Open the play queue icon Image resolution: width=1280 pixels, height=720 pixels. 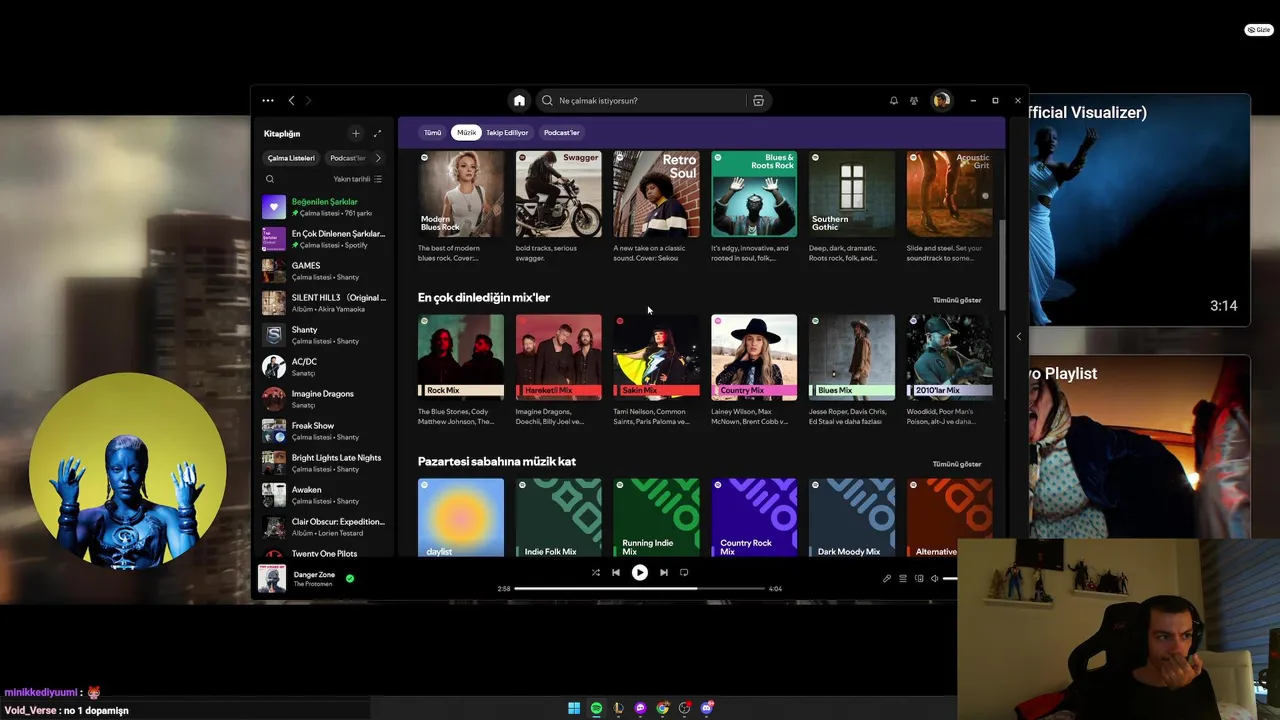(903, 578)
